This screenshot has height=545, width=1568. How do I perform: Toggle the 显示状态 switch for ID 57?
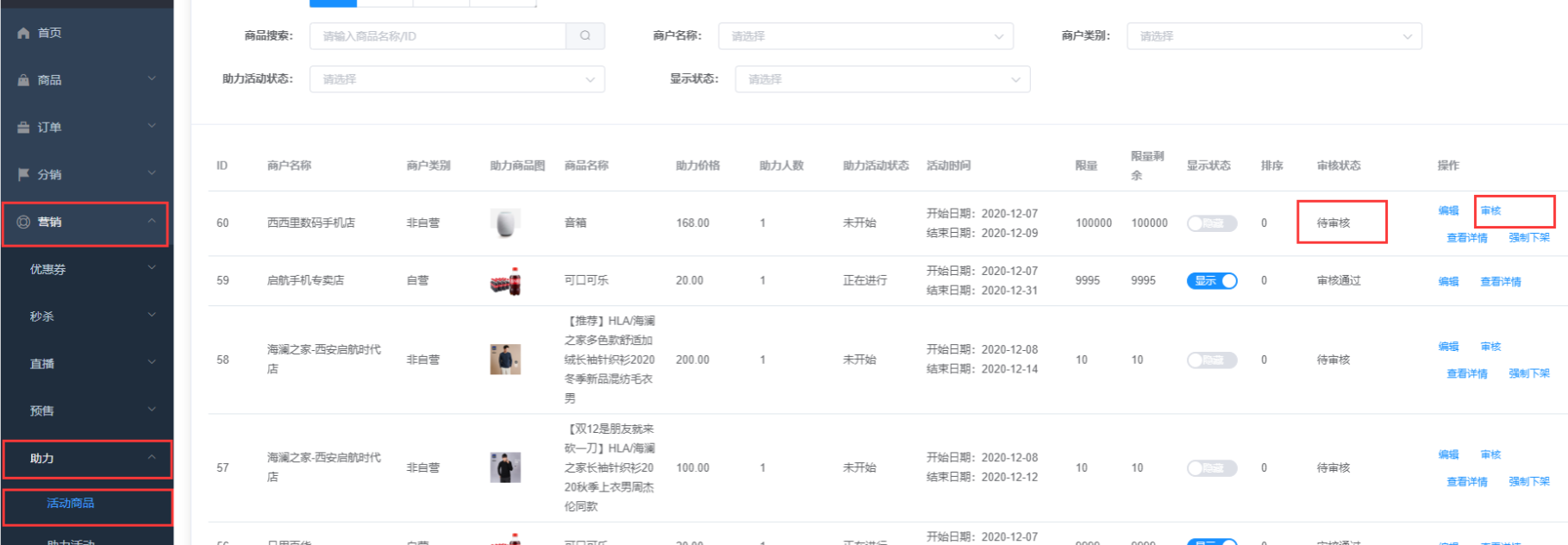[1212, 467]
